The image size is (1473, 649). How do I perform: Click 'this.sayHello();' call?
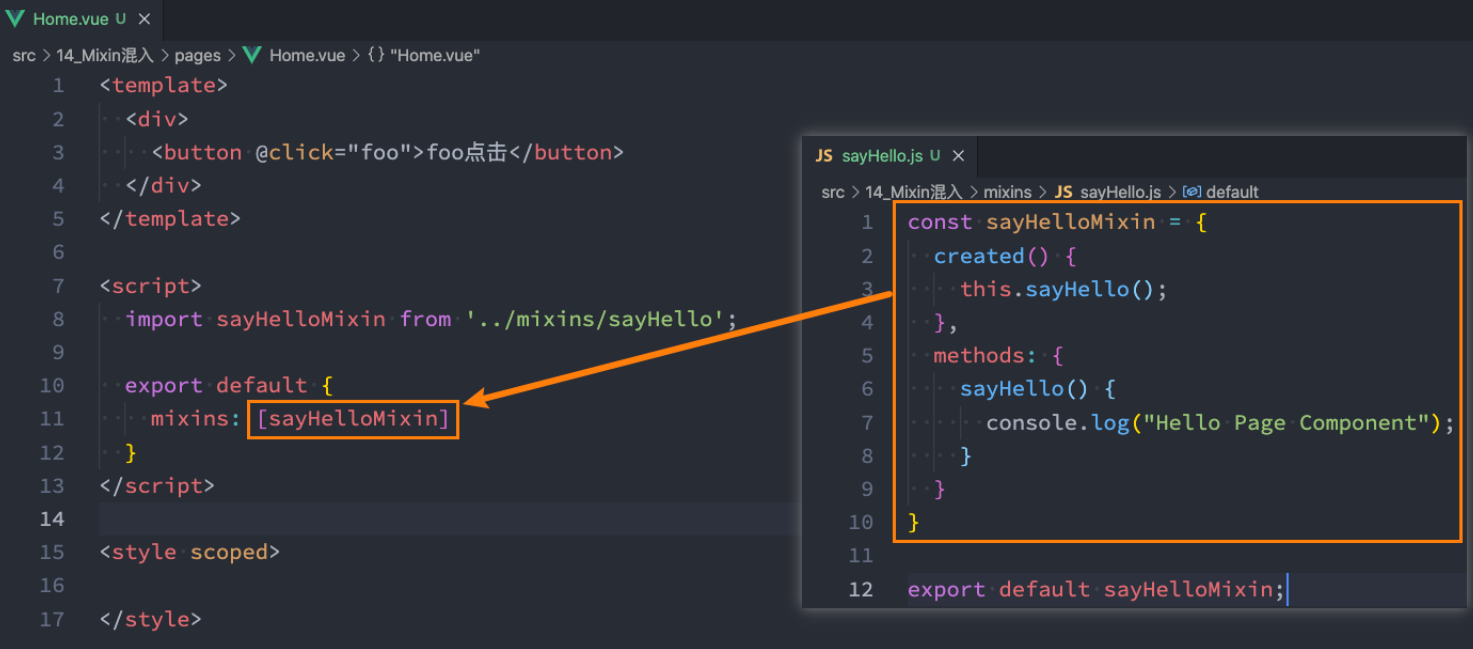pyautogui.click(x=1064, y=290)
